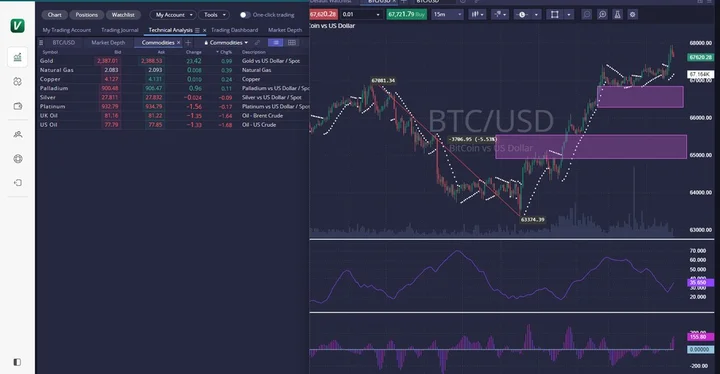720x374 pixels.
Task: Select the Platinum row
Action: [x=173, y=106]
